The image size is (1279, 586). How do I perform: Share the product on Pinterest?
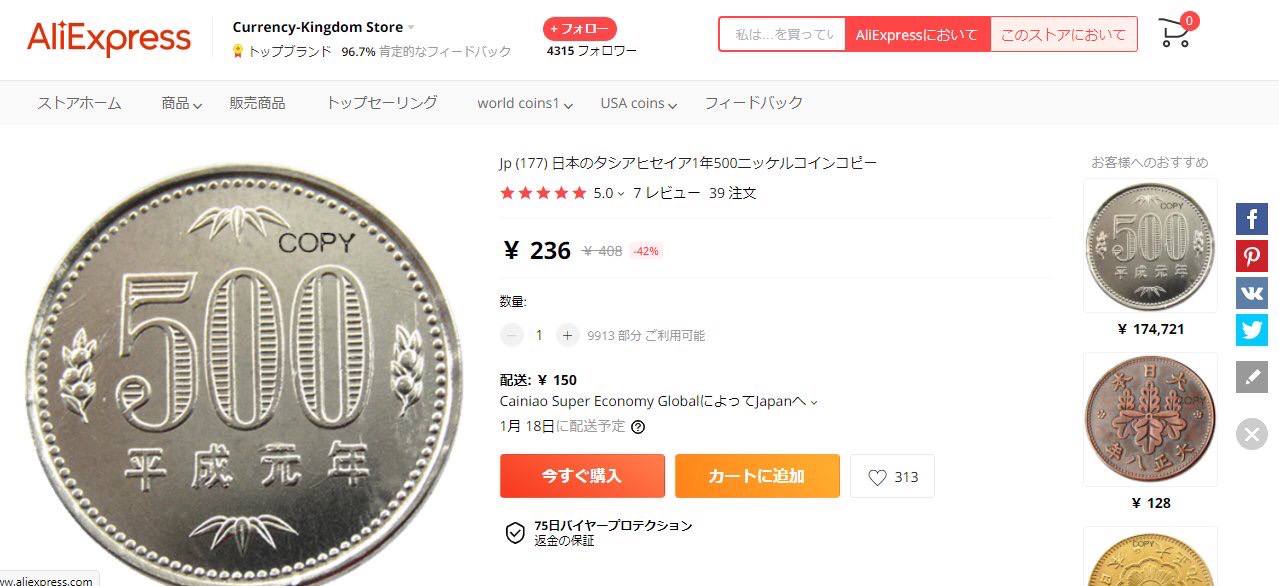click(1251, 256)
